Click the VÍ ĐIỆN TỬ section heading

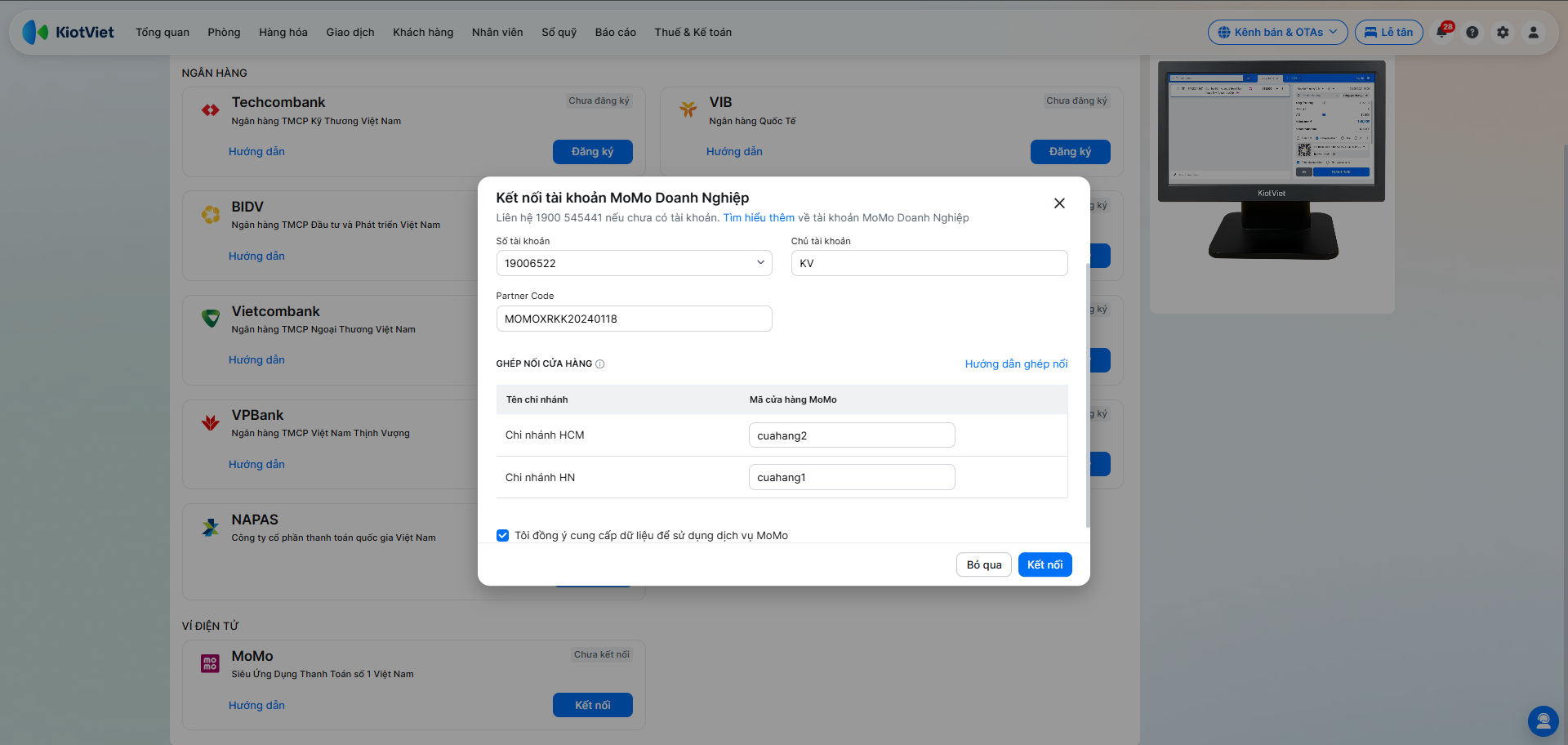[210, 627]
